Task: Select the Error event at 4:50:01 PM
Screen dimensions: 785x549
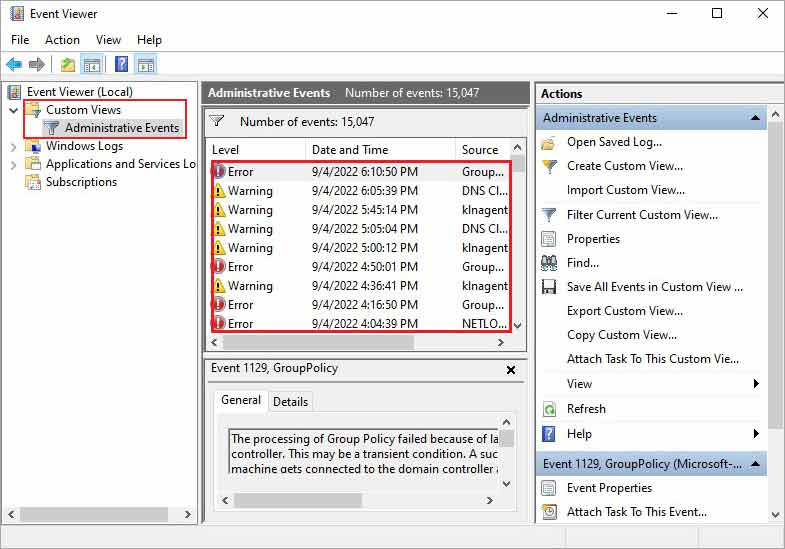Action: pos(360,267)
